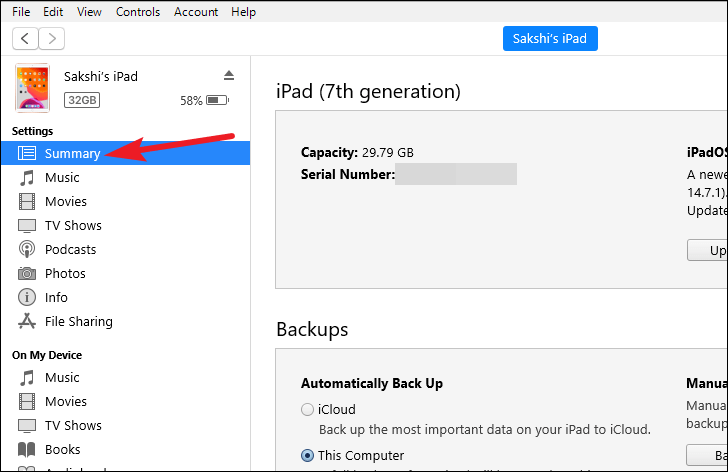728x472 pixels.
Task: Select the iCloud backup radio button
Action: click(307, 409)
